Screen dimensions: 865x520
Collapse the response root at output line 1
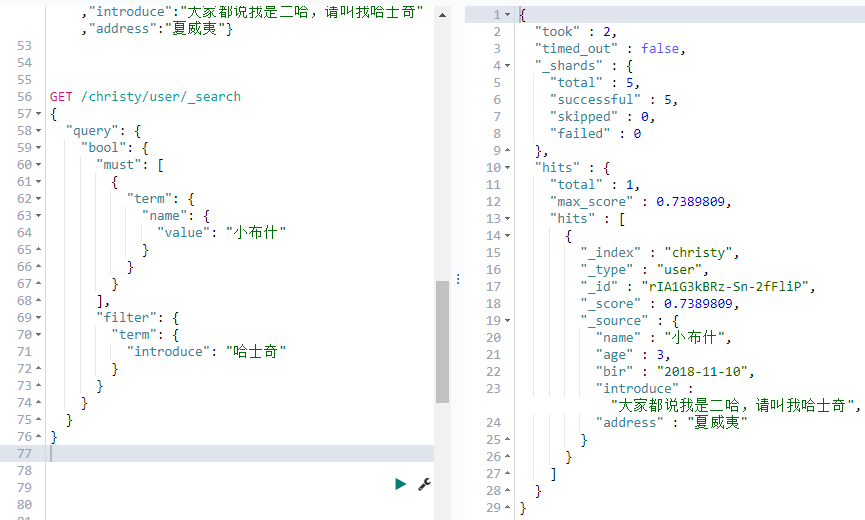(508, 15)
